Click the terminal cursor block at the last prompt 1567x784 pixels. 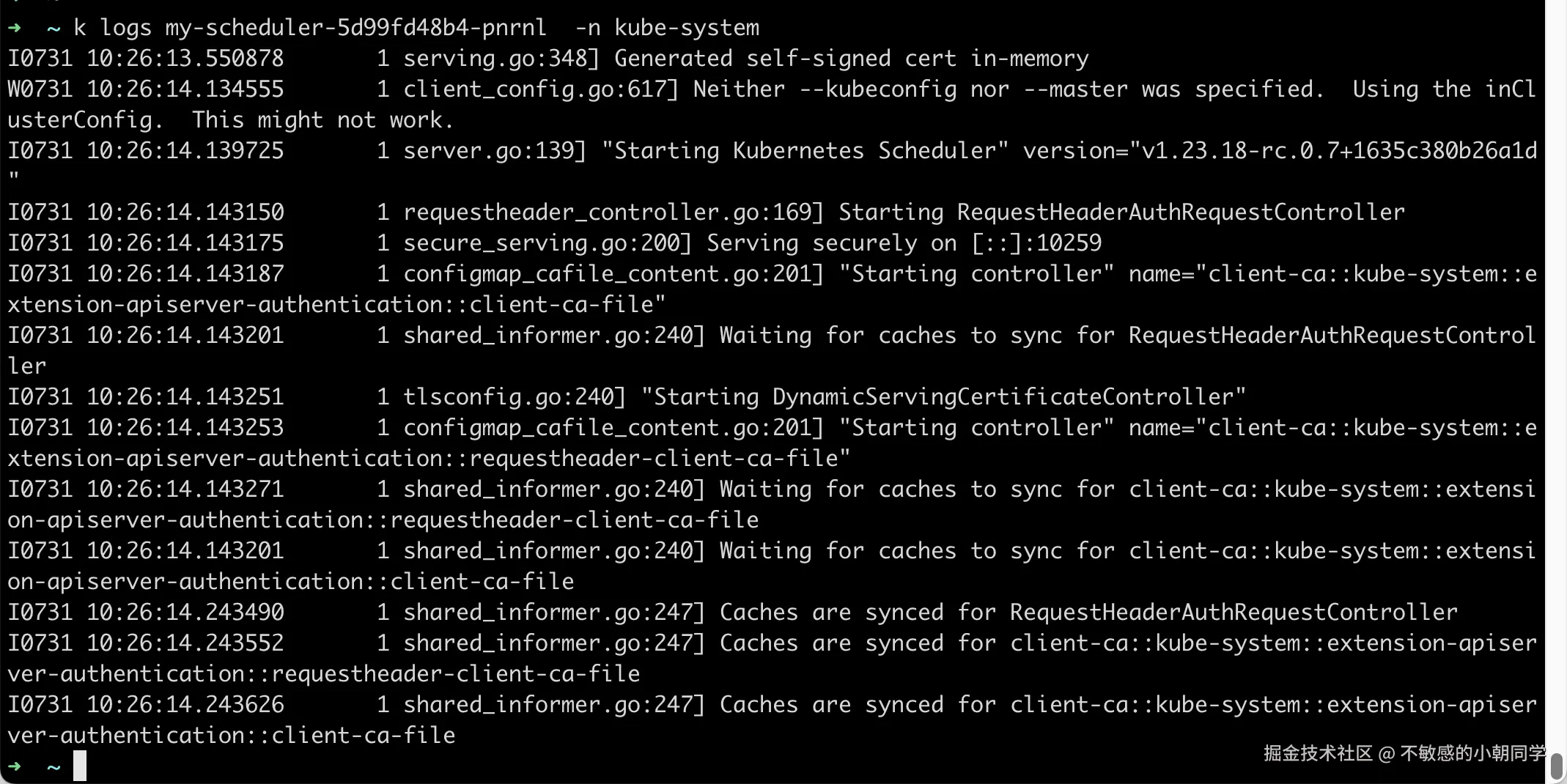(80, 766)
